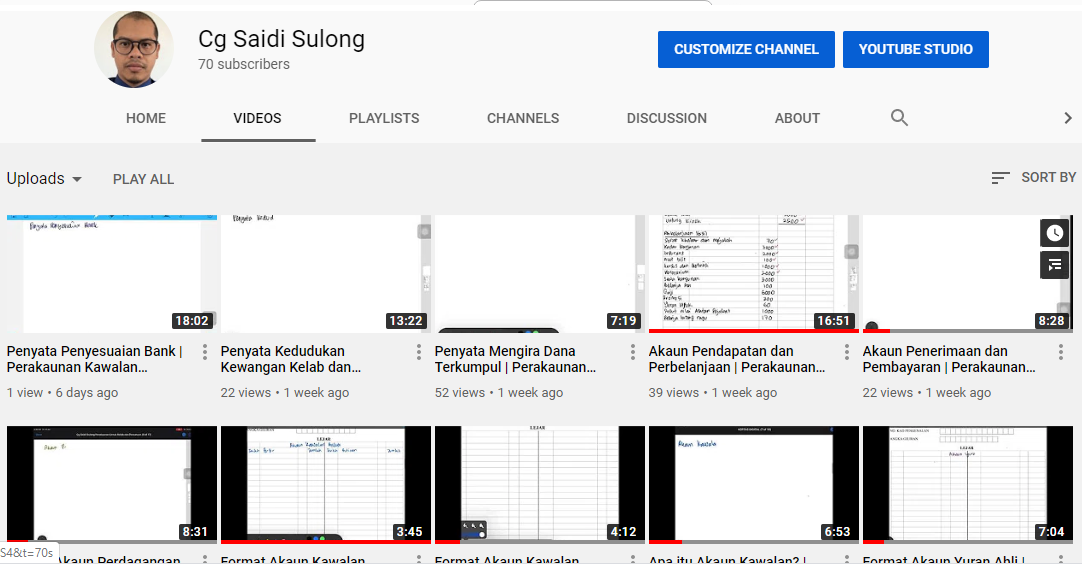Click the 70 subscribers text

pyautogui.click(x=244, y=64)
